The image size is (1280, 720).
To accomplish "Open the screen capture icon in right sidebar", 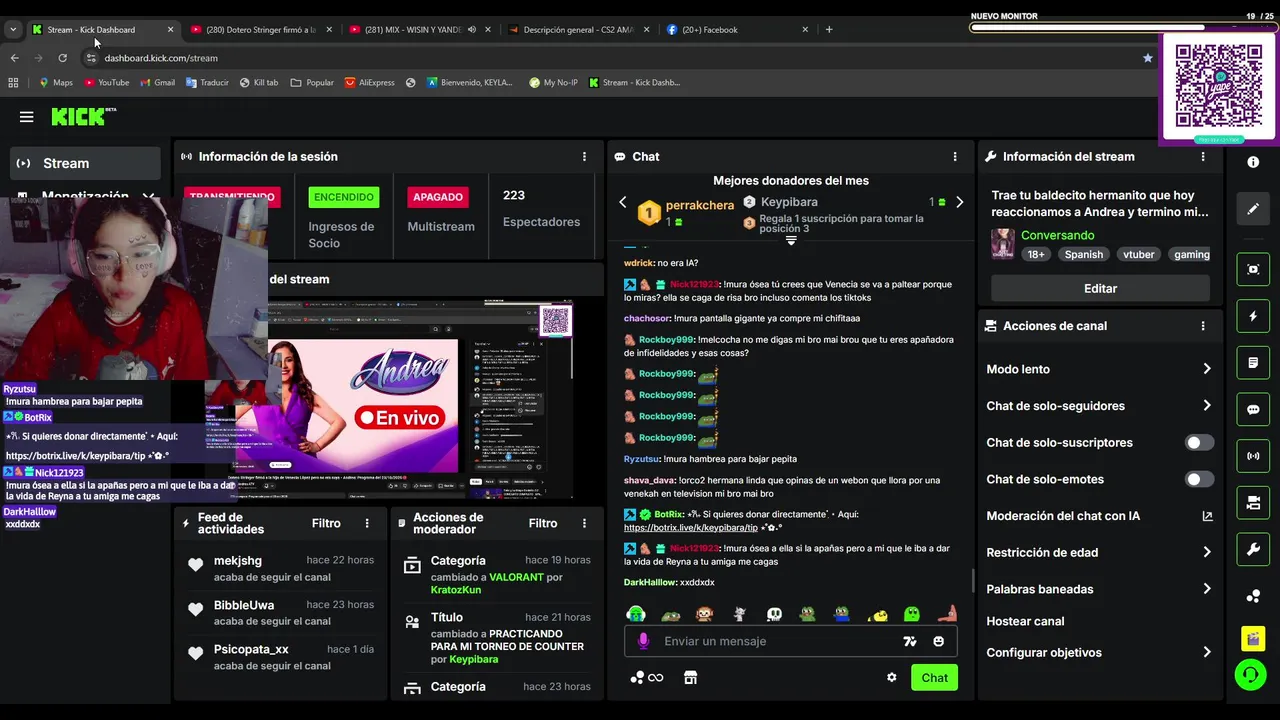I will [x=1253, y=269].
